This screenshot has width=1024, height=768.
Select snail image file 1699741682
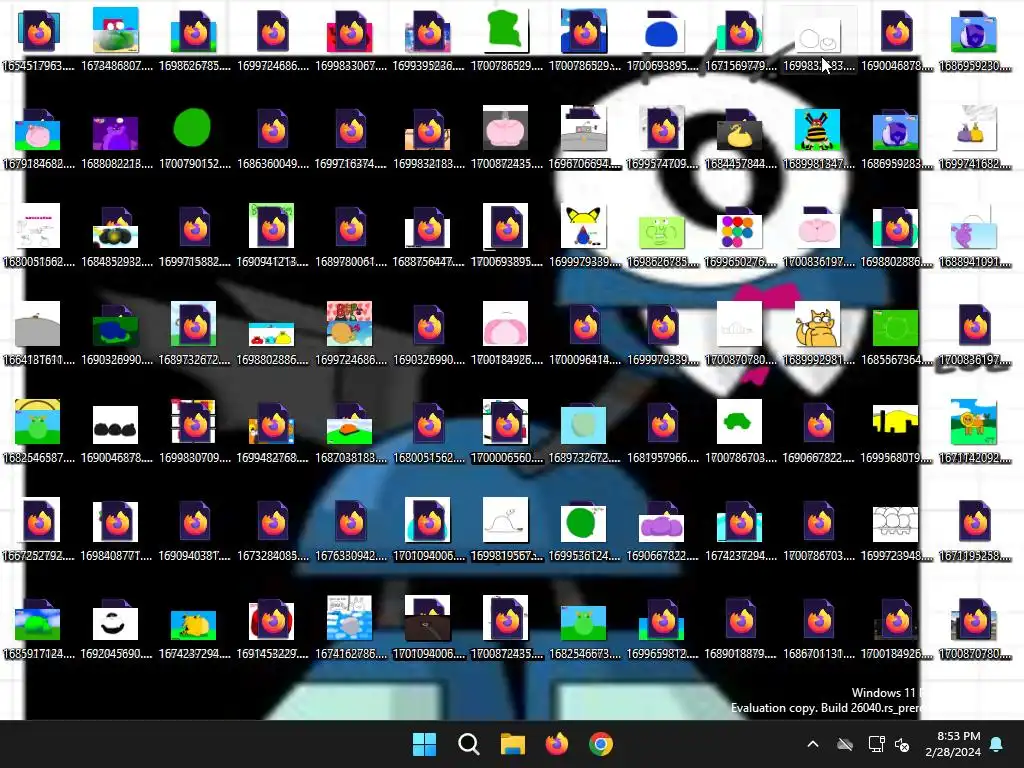(974, 137)
